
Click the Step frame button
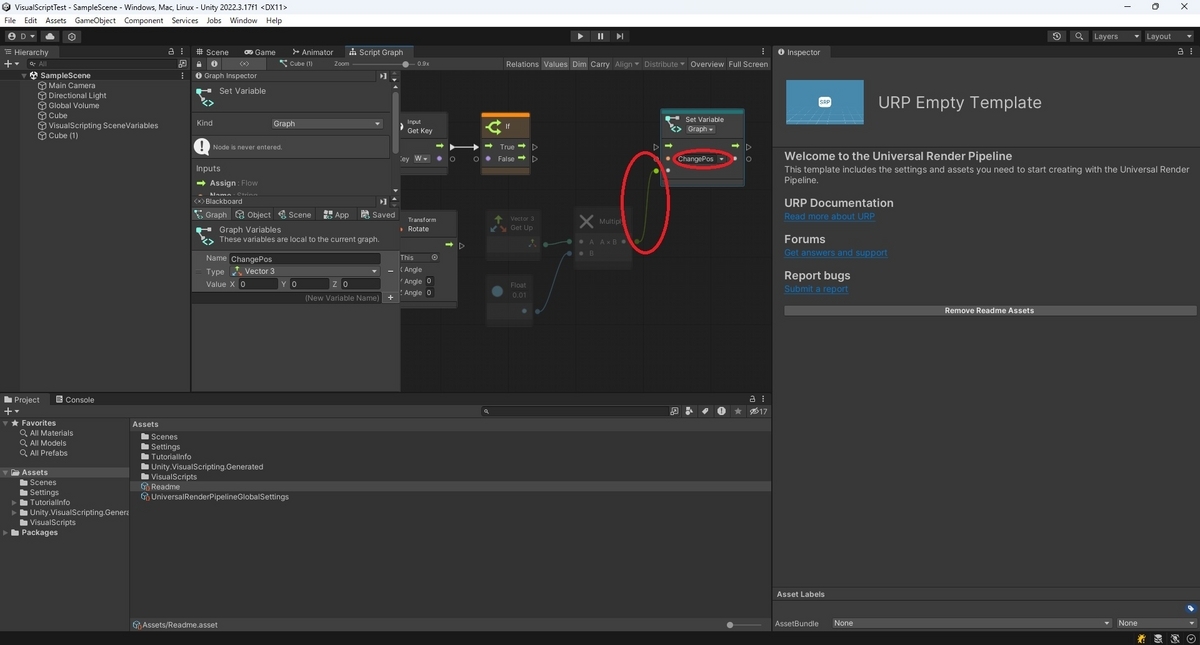(x=620, y=36)
